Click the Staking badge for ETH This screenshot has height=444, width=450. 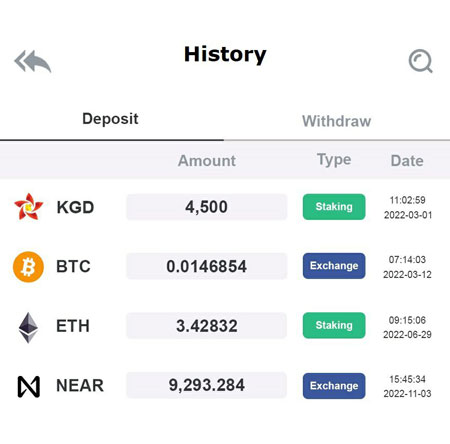334,325
